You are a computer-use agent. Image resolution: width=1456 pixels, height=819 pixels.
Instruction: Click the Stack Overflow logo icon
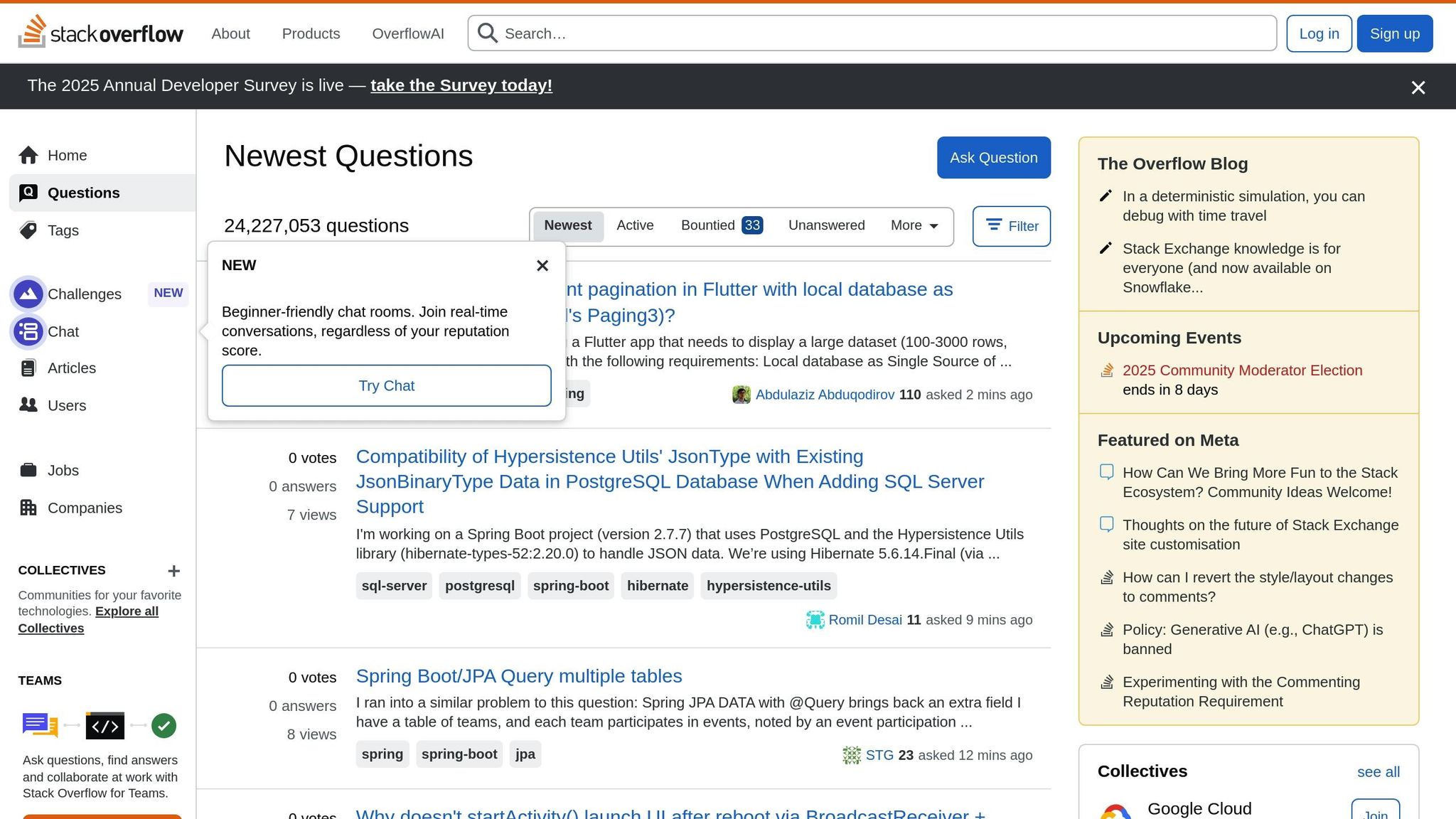(x=33, y=33)
